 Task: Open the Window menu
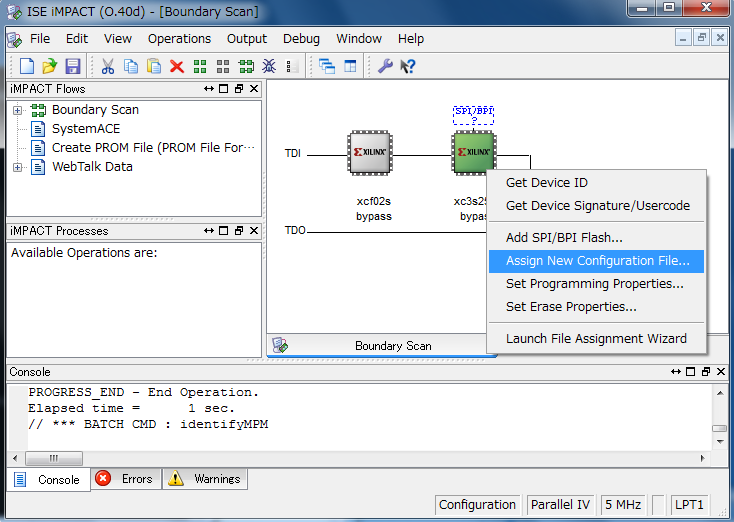359,38
